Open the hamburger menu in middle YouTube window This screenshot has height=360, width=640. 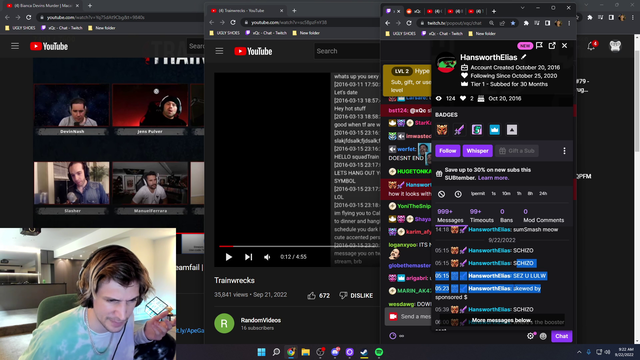pyautogui.click(x=219, y=51)
